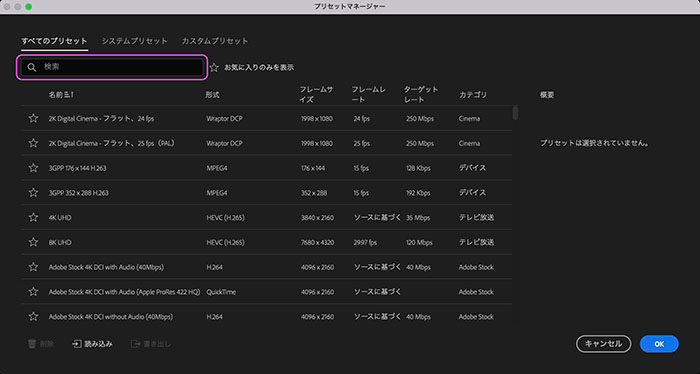Click the 128 Kbps target rate cell

418,168
